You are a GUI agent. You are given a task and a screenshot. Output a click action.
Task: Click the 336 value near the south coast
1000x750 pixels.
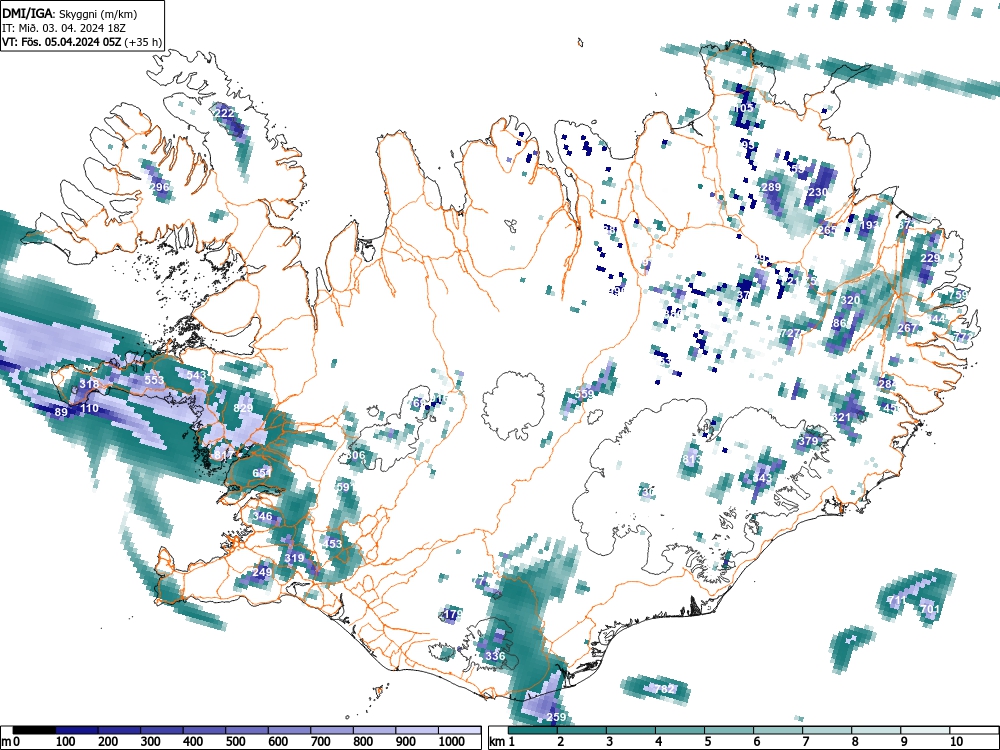pyautogui.click(x=495, y=656)
